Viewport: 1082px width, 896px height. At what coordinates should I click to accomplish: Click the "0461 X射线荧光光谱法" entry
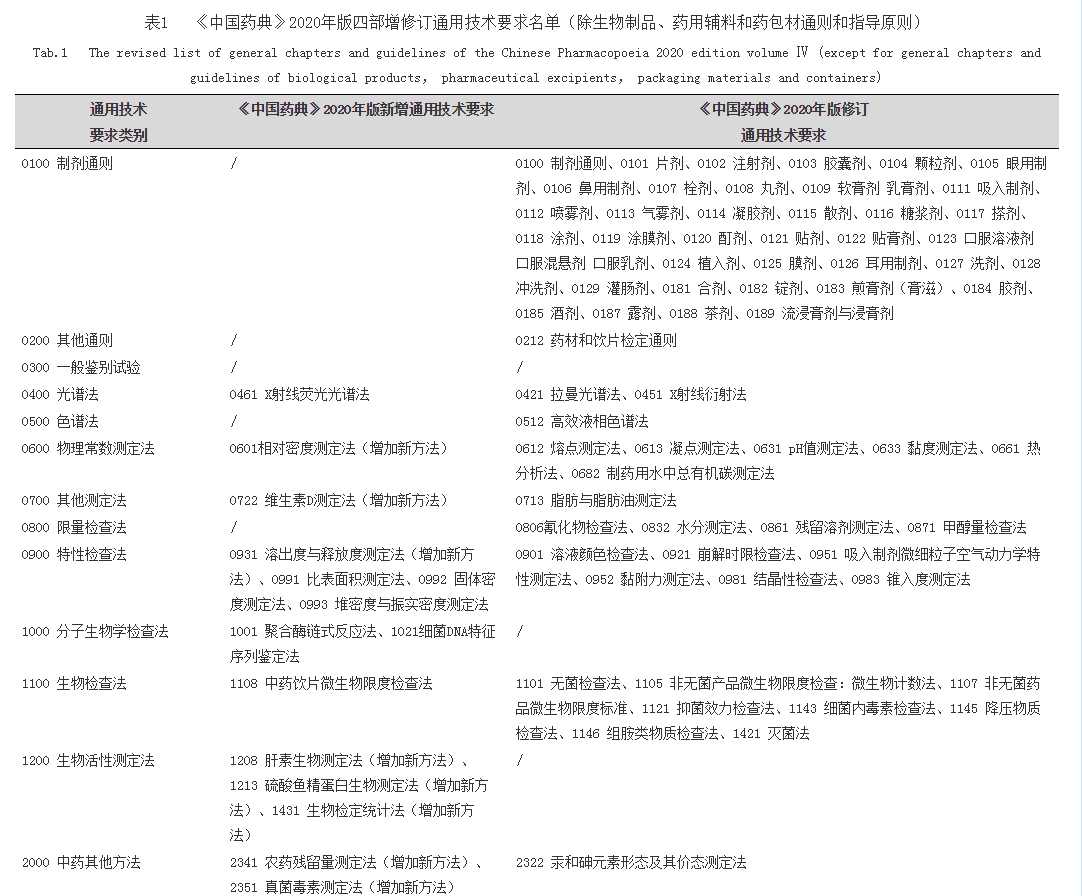pos(299,395)
